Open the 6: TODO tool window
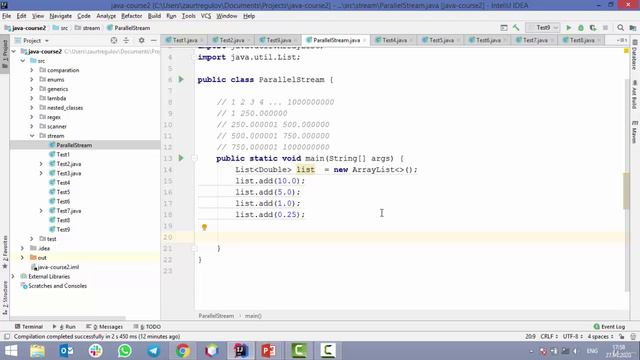 click(x=147, y=327)
